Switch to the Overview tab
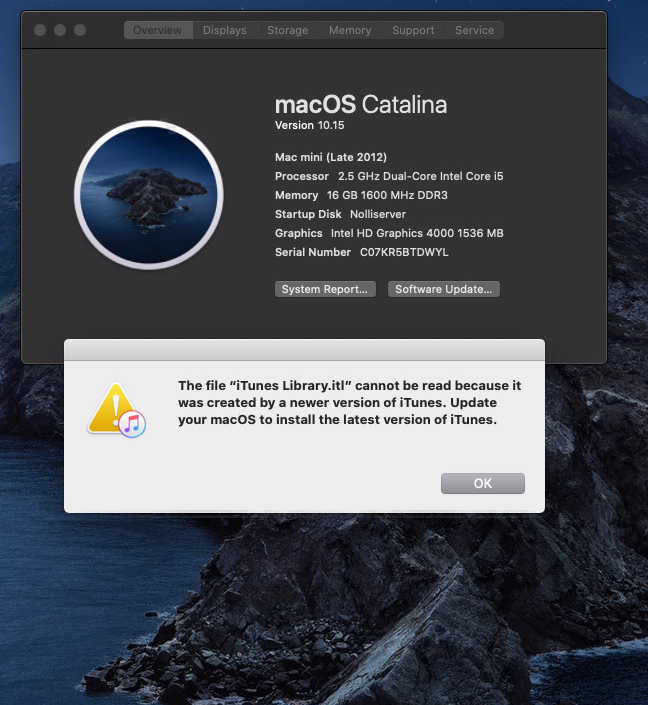 (158, 30)
